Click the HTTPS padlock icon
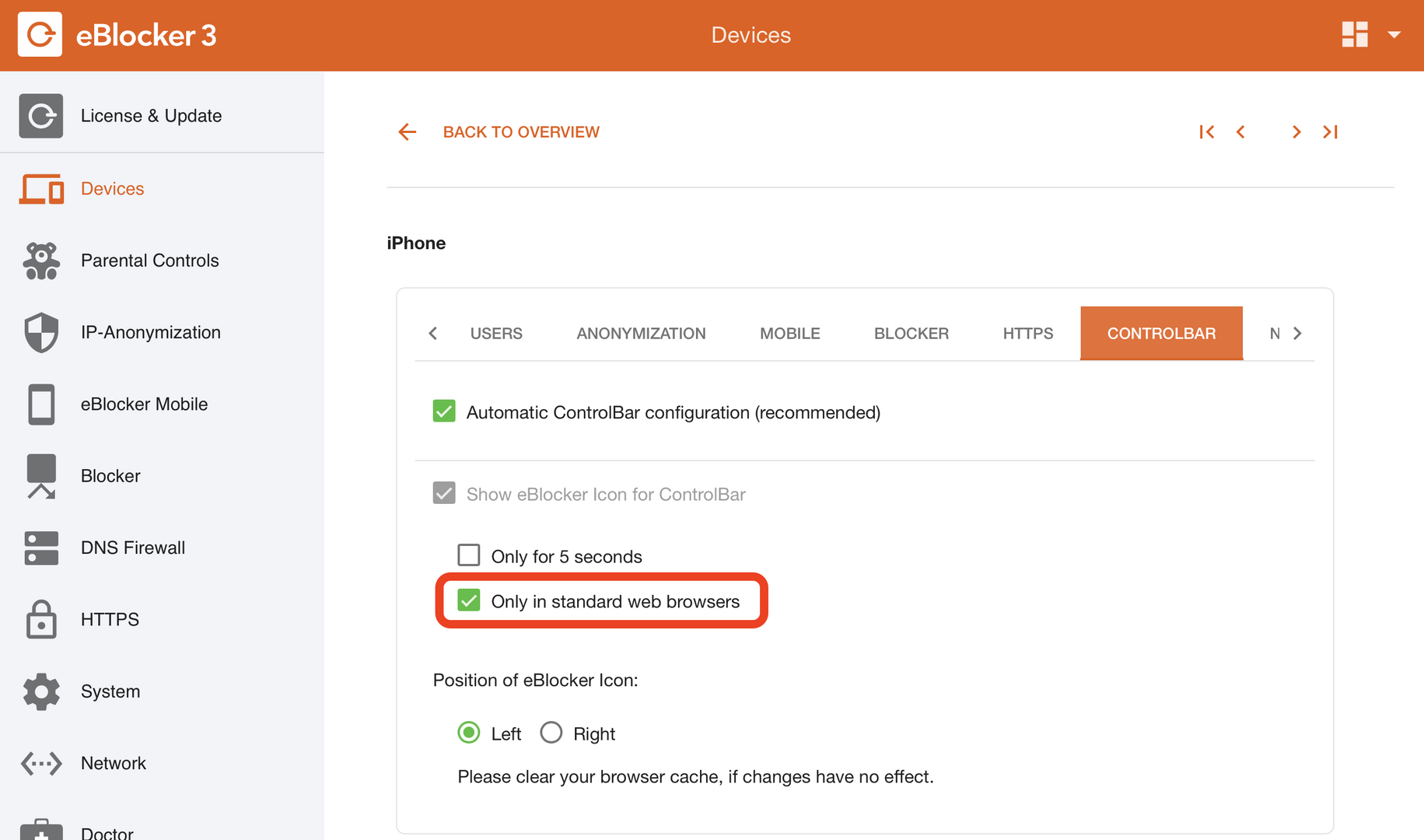This screenshot has height=840, width=1424. tap(41, 619)
